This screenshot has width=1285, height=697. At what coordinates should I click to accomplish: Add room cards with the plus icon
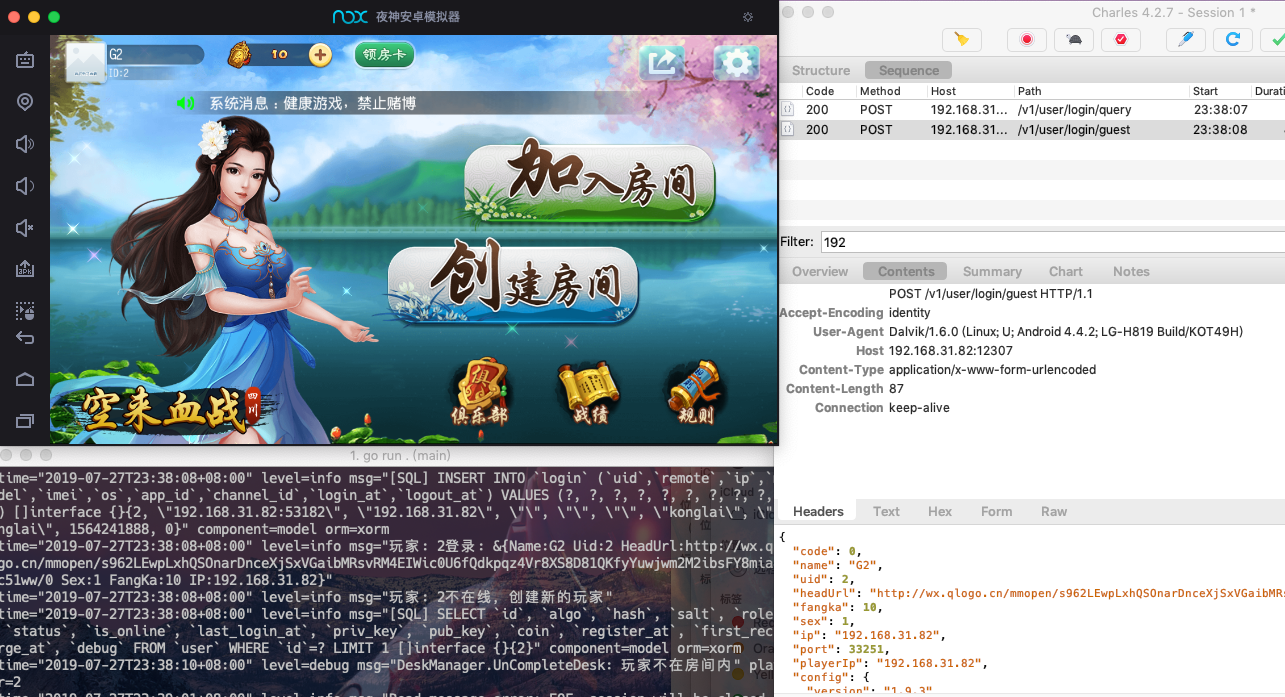coord(320,55)
